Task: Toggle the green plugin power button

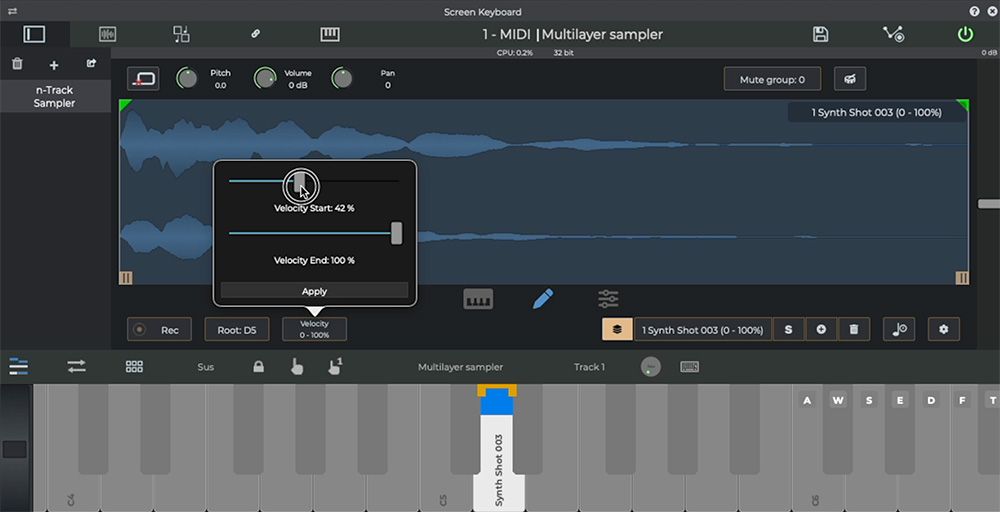Action: [966, 34]
